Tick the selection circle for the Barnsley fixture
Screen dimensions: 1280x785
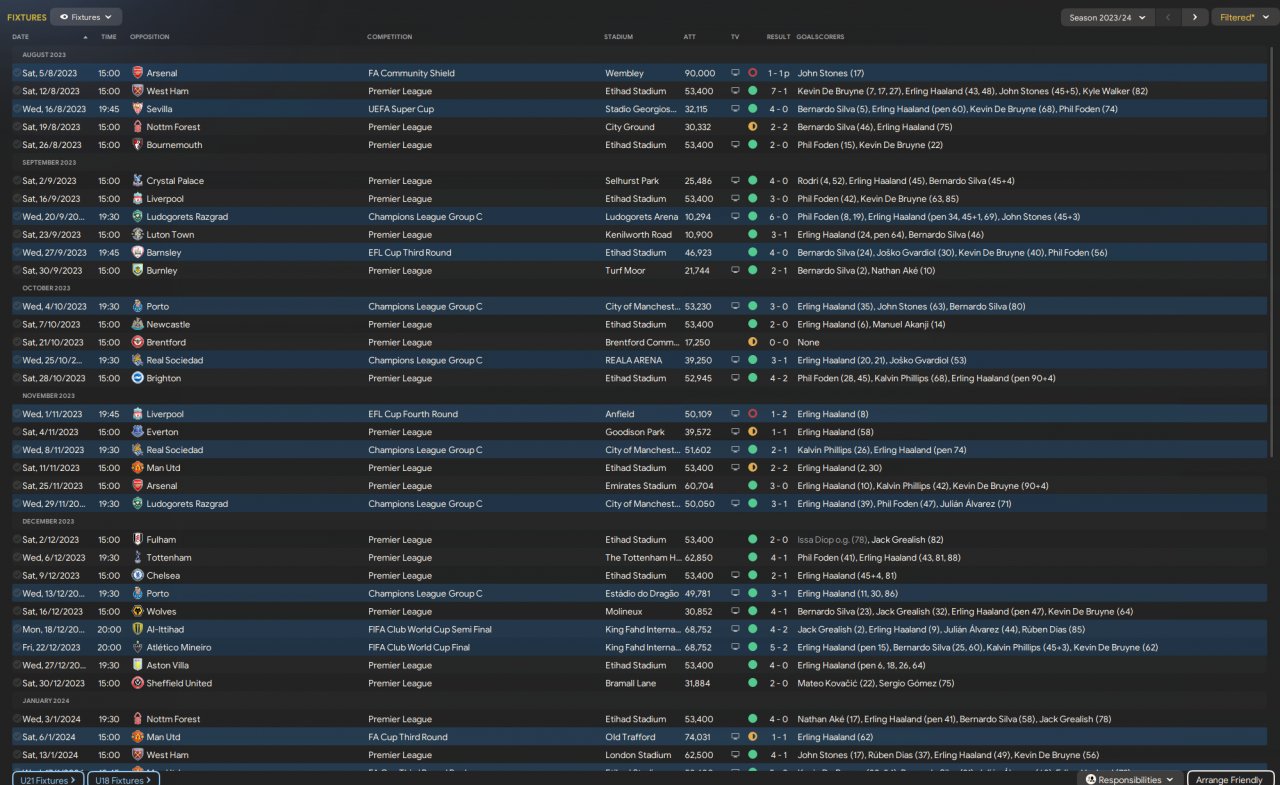coord(16,253)
